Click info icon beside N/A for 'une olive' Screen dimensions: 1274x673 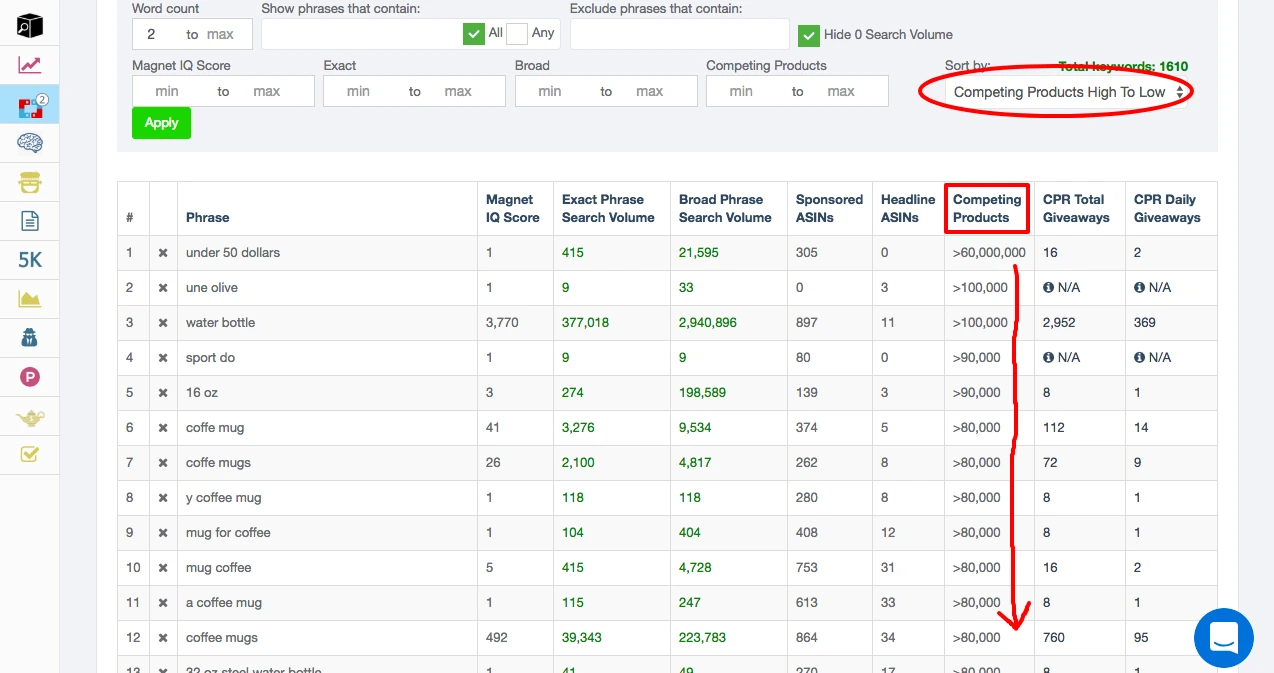click(1048, 288)
